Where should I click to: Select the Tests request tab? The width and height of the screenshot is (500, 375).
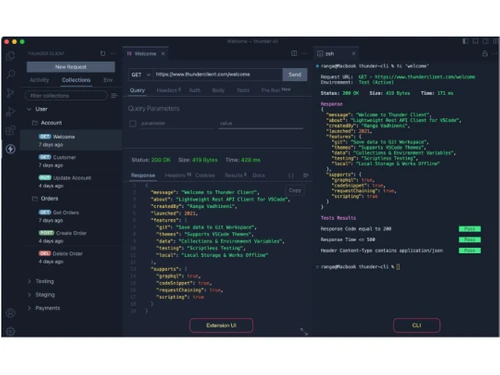coord(243,90)
